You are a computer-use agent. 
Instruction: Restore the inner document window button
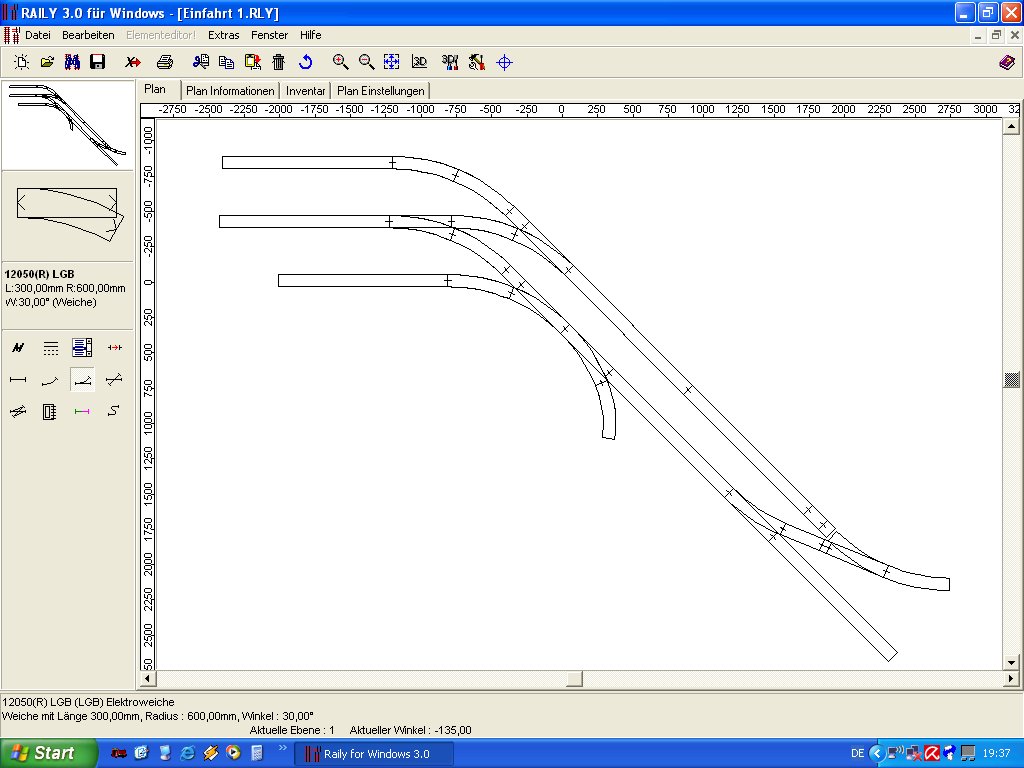pos(996,36)
